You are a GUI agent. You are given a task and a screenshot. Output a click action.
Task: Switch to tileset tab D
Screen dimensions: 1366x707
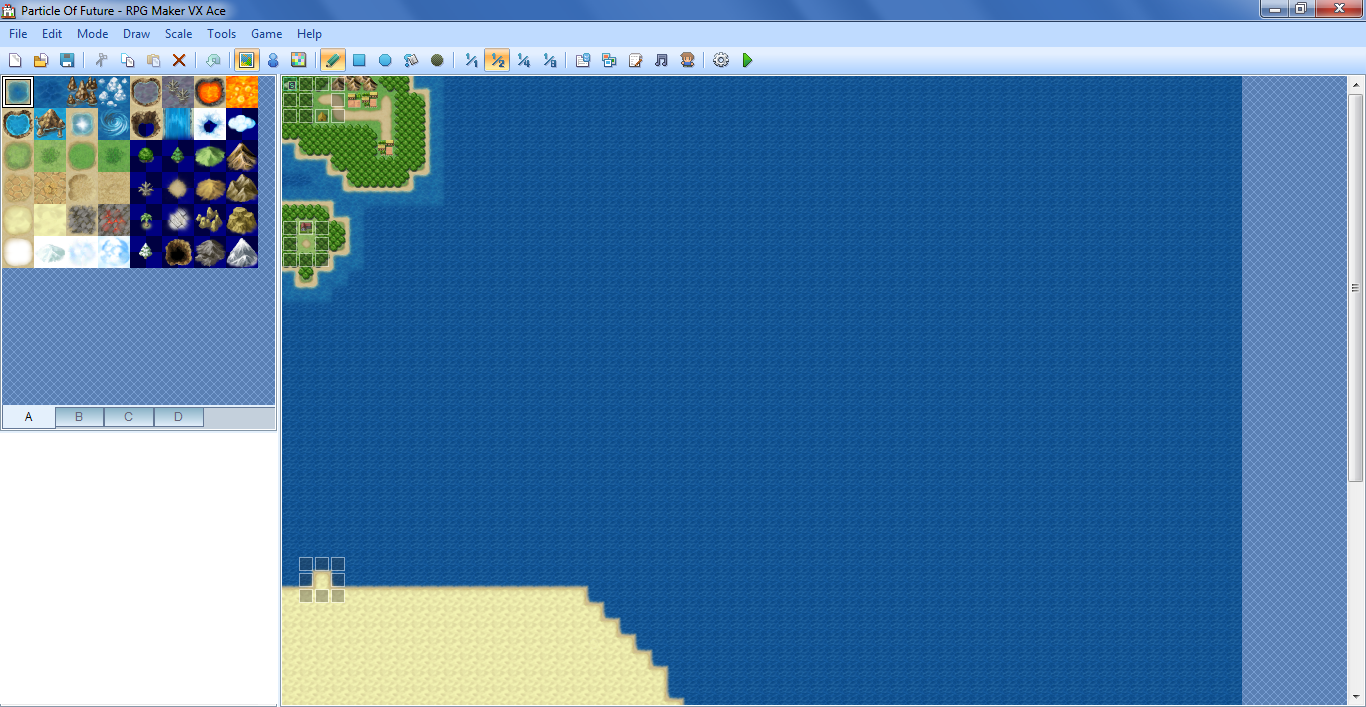[179, 417]
